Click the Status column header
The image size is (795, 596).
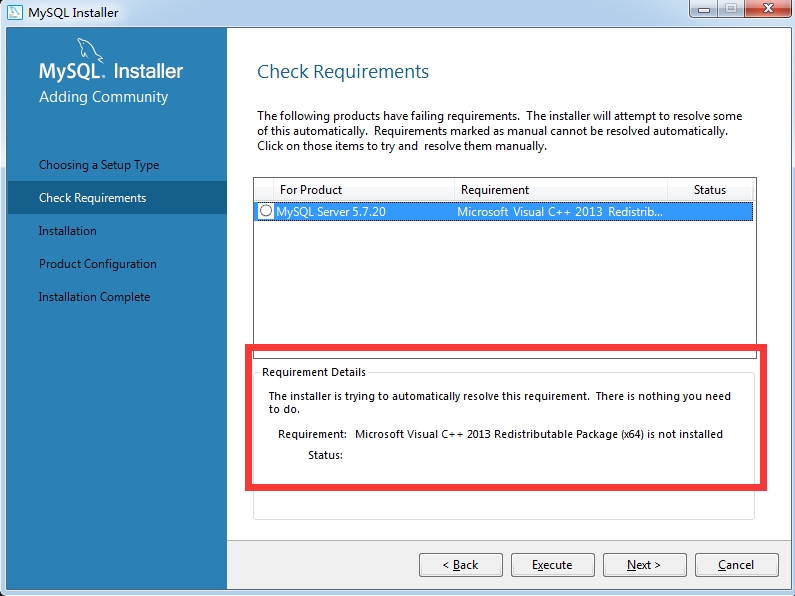point(710,190)
